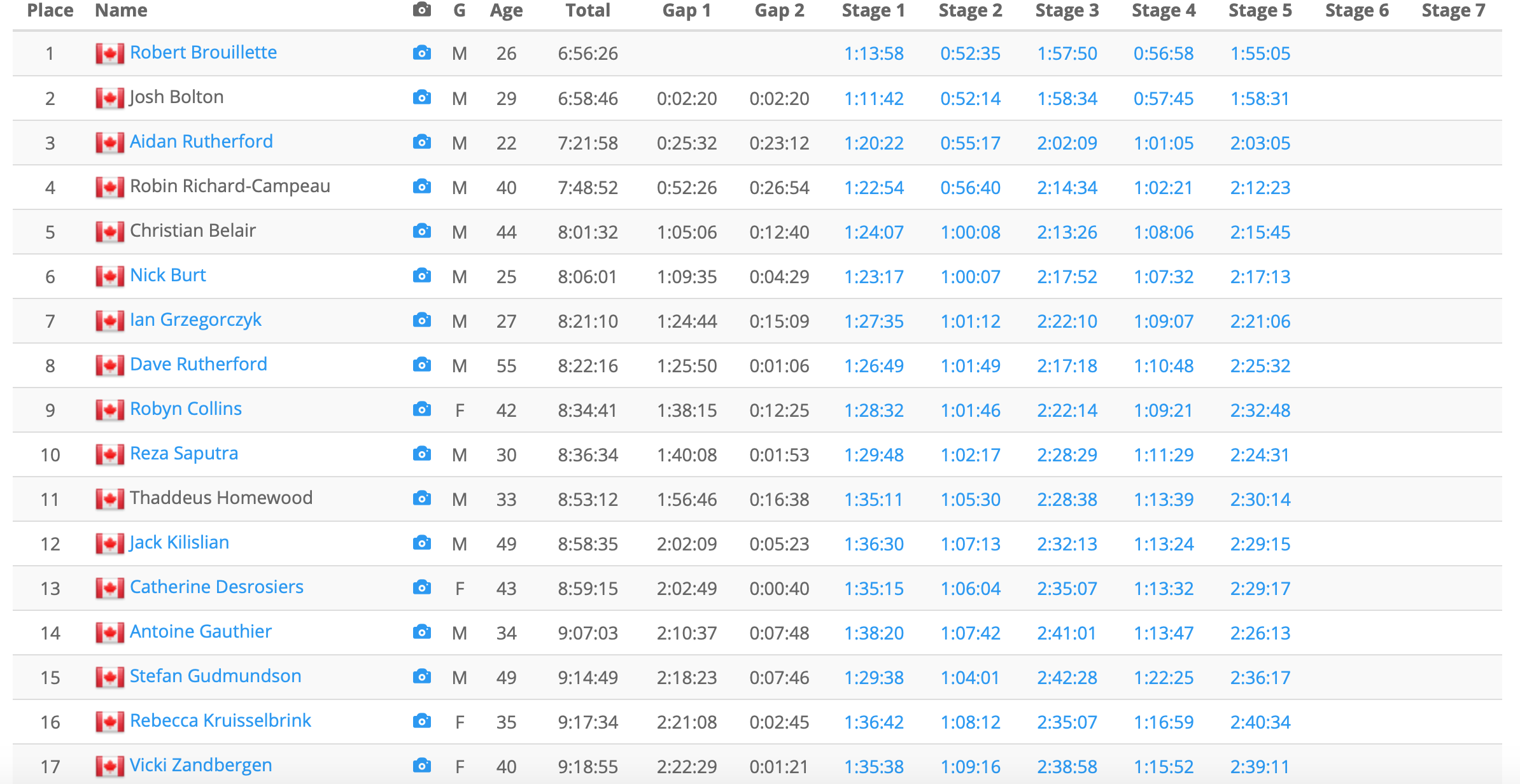Click the Stage 3 column header

point(1067,11)
